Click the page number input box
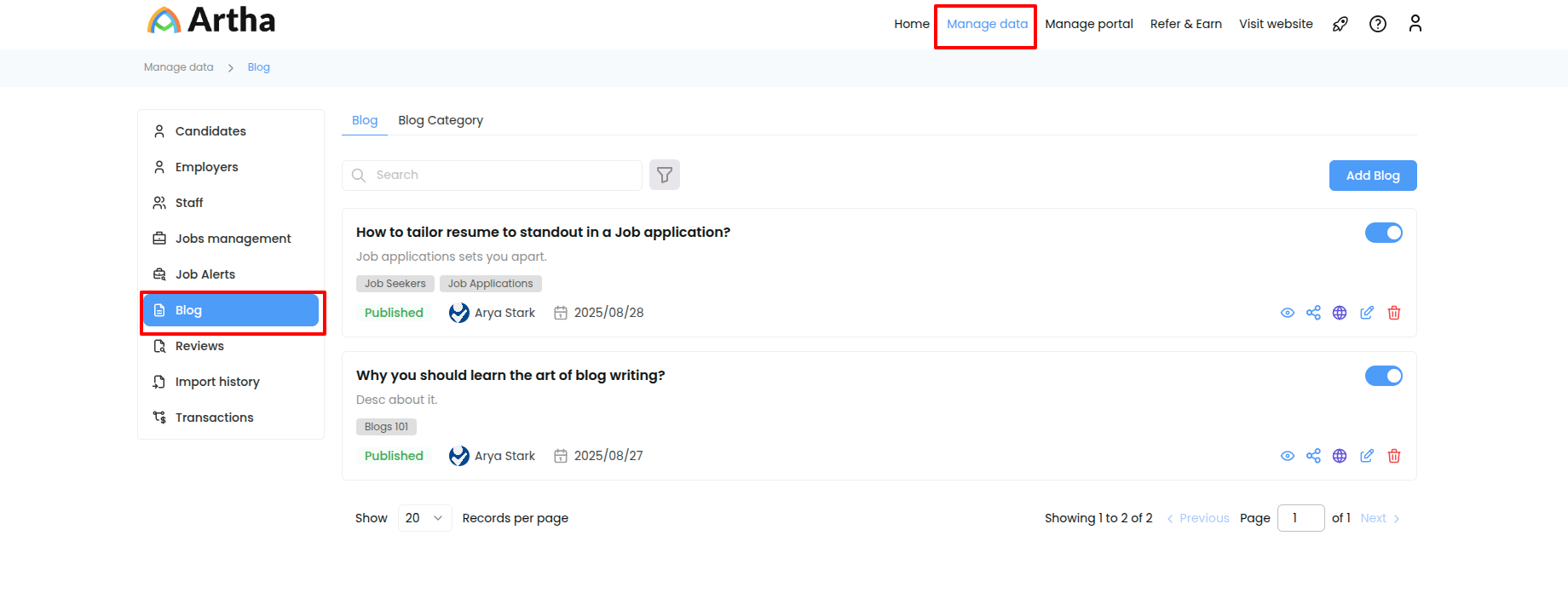 pyautogui.click(x=1300, y=518)
